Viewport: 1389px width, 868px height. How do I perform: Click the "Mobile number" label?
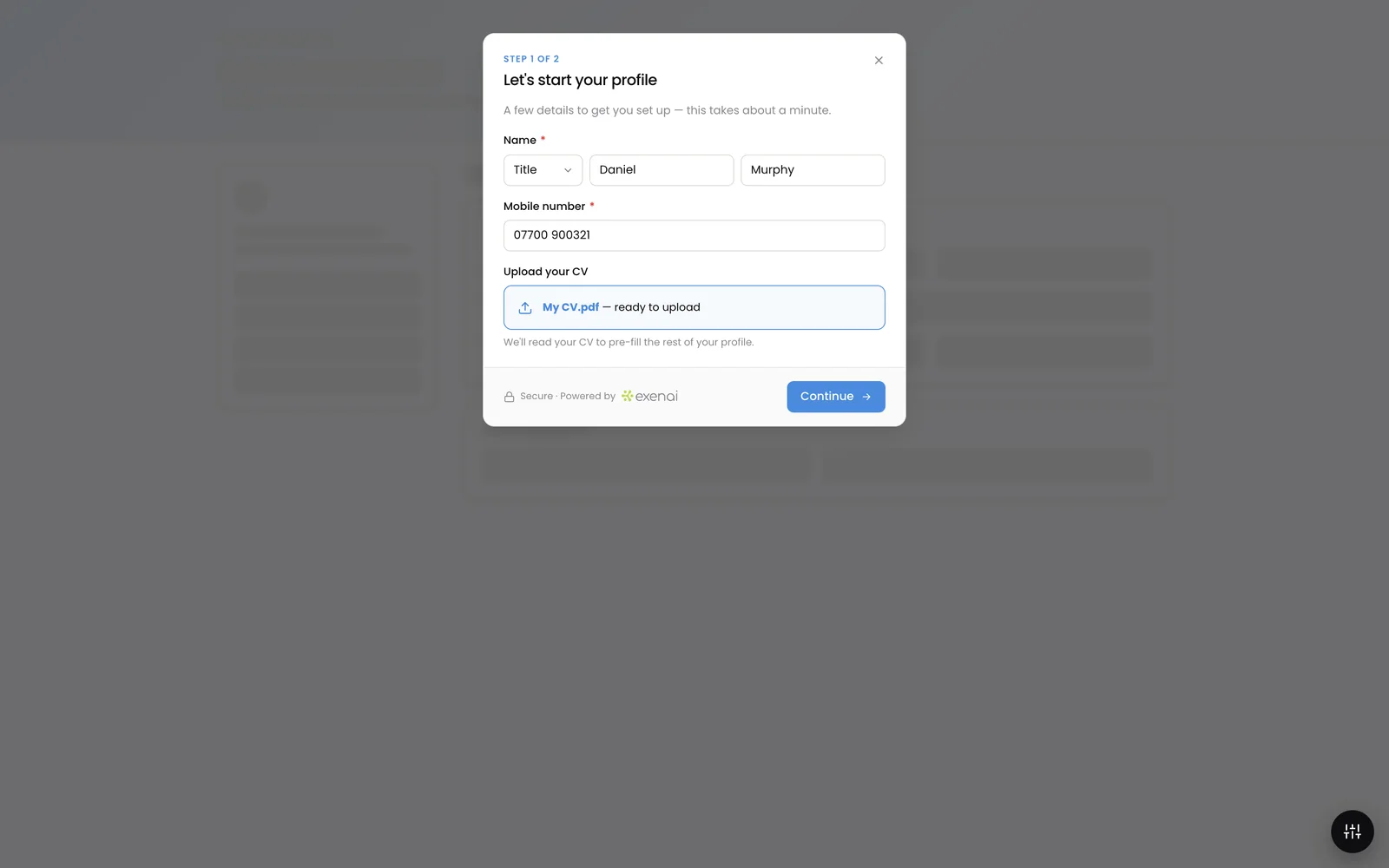click(544, 207)
